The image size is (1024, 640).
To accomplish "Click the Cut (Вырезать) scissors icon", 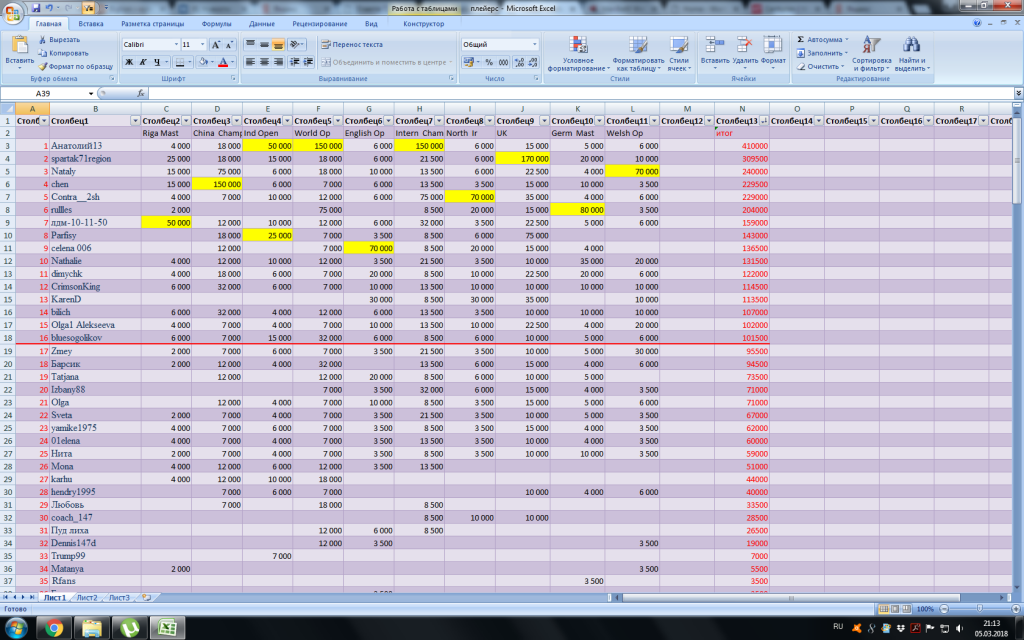I will (x=42, y=39).
